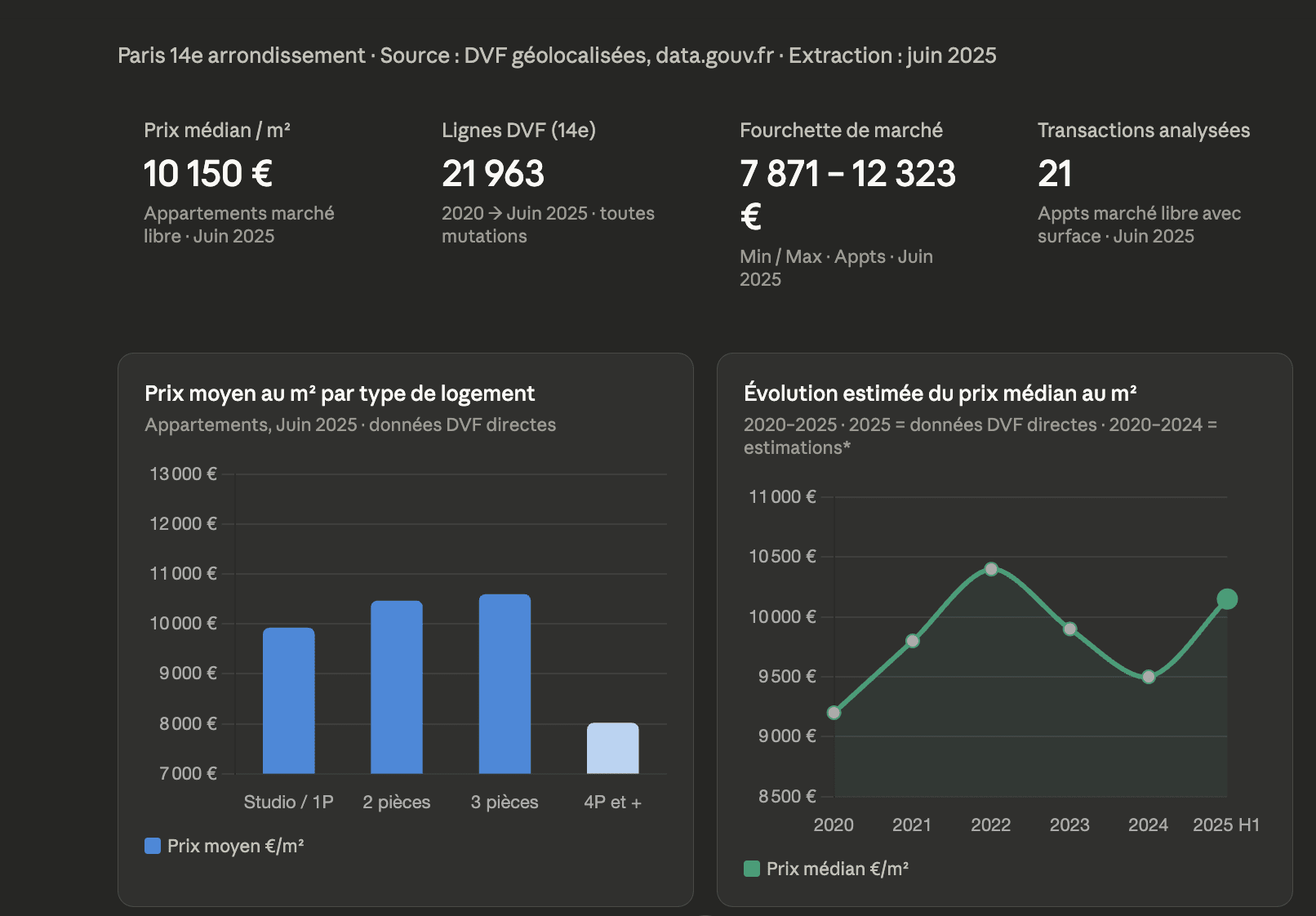The image size is (1316, 916).
Task: Click the 'Prix médian / m²' label
Action: click(217, 131)
